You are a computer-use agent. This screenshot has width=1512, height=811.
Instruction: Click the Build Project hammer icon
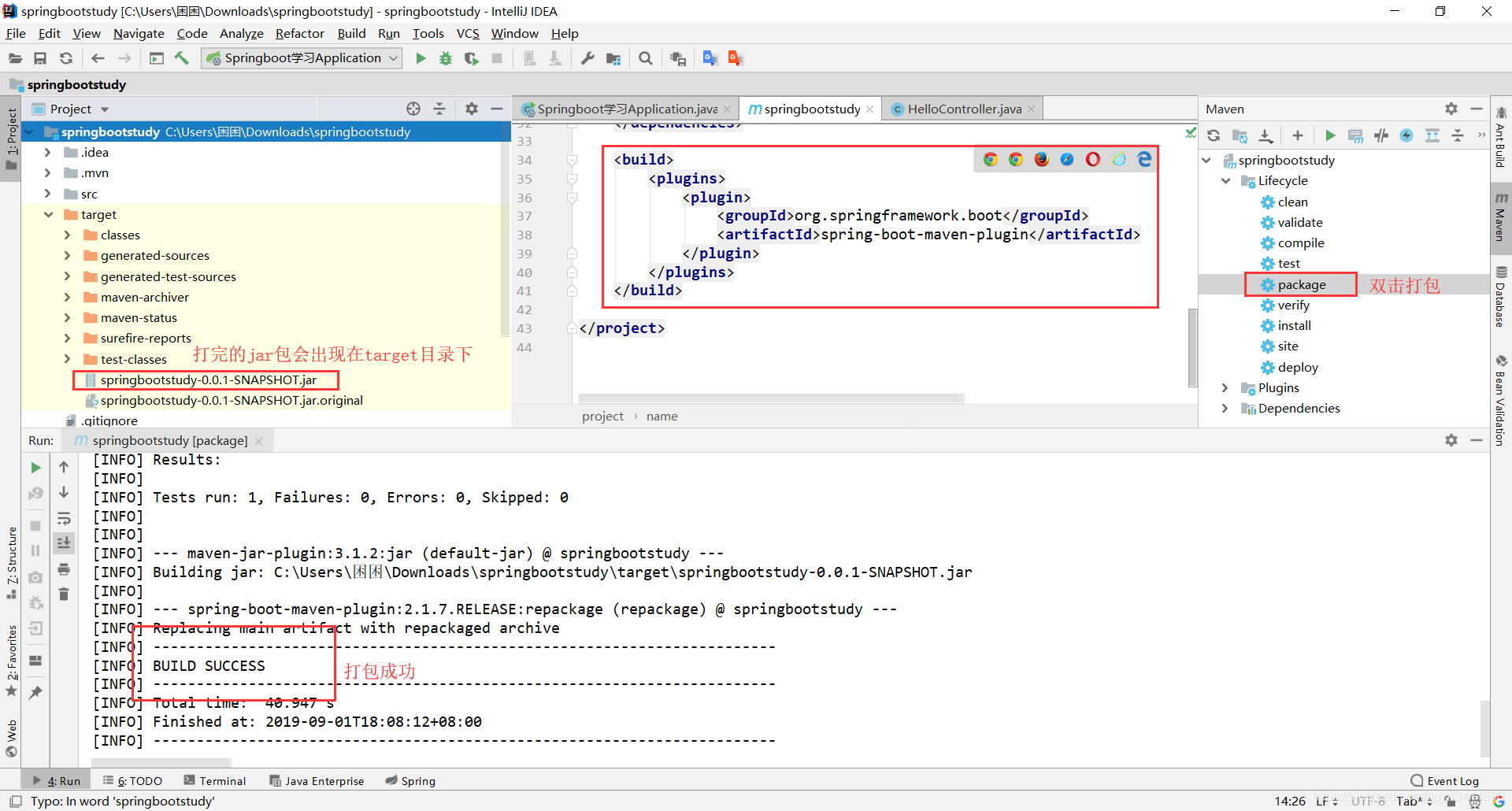(182, 58)
